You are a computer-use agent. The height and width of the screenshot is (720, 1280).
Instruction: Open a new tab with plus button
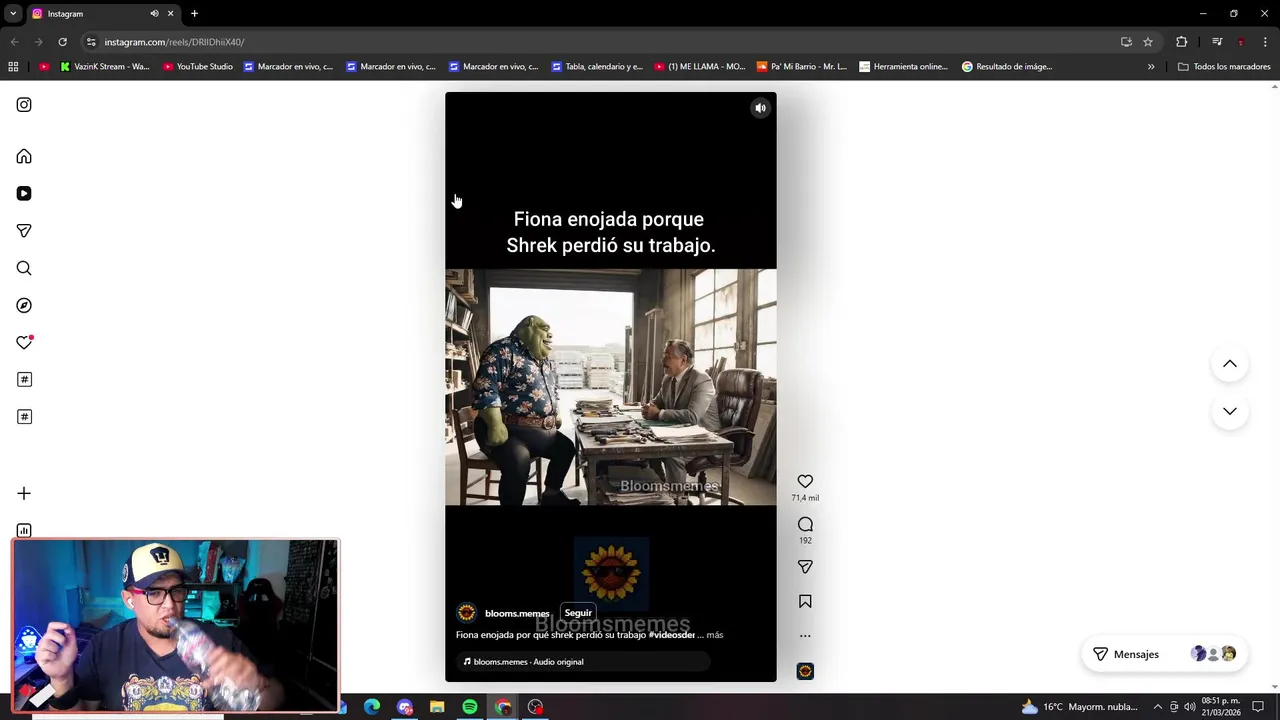(x=194, y=14)
